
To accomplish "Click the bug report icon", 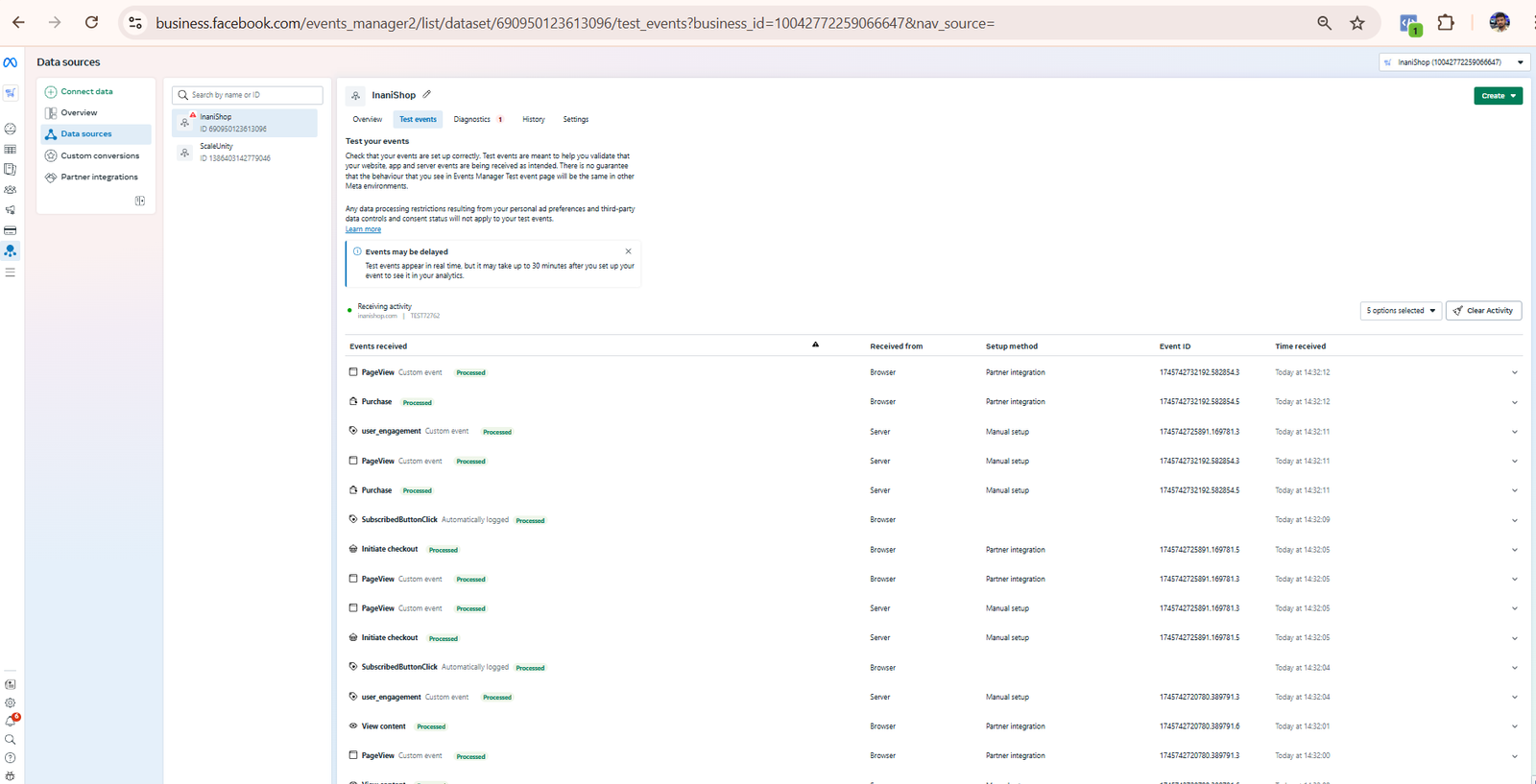I will 10,775.
